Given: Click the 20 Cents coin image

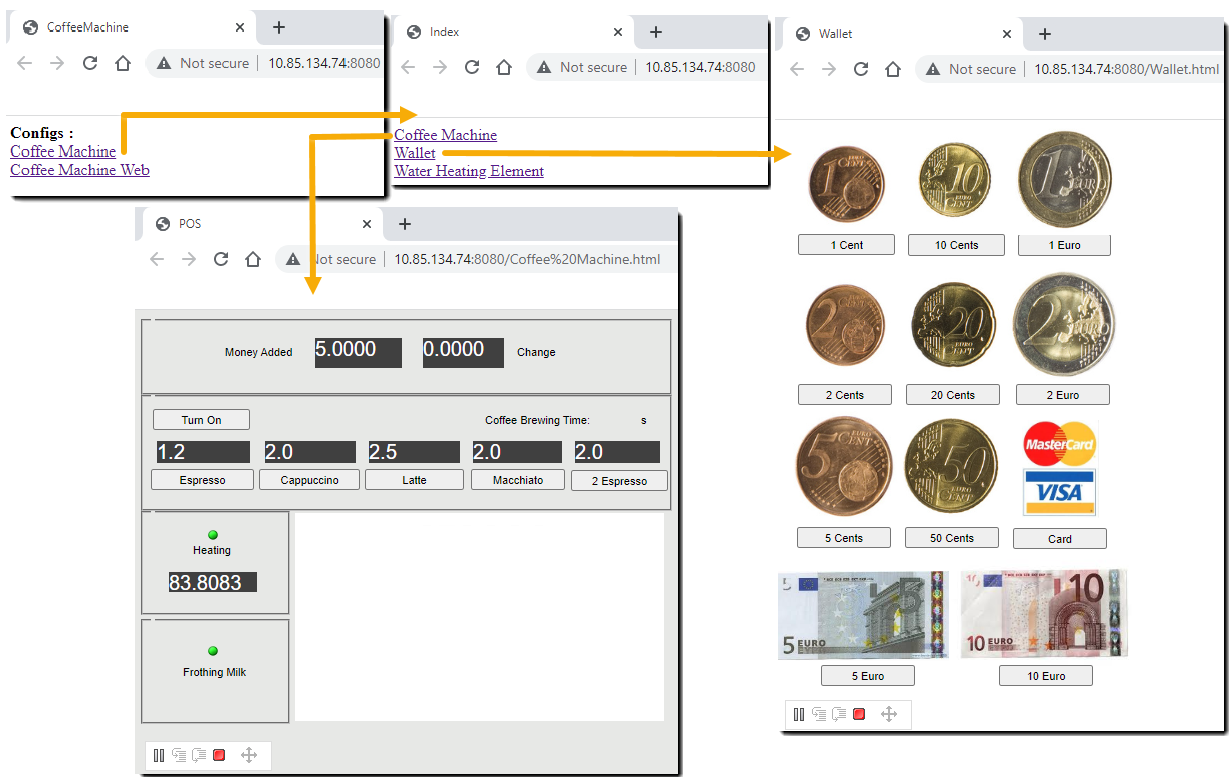Looking at the screenshot, I should (954, 325).
